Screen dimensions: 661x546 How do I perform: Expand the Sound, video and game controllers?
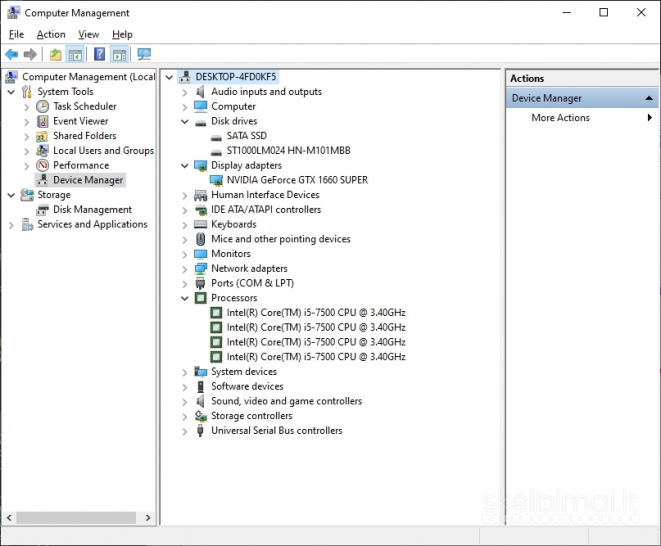point(185,402)
